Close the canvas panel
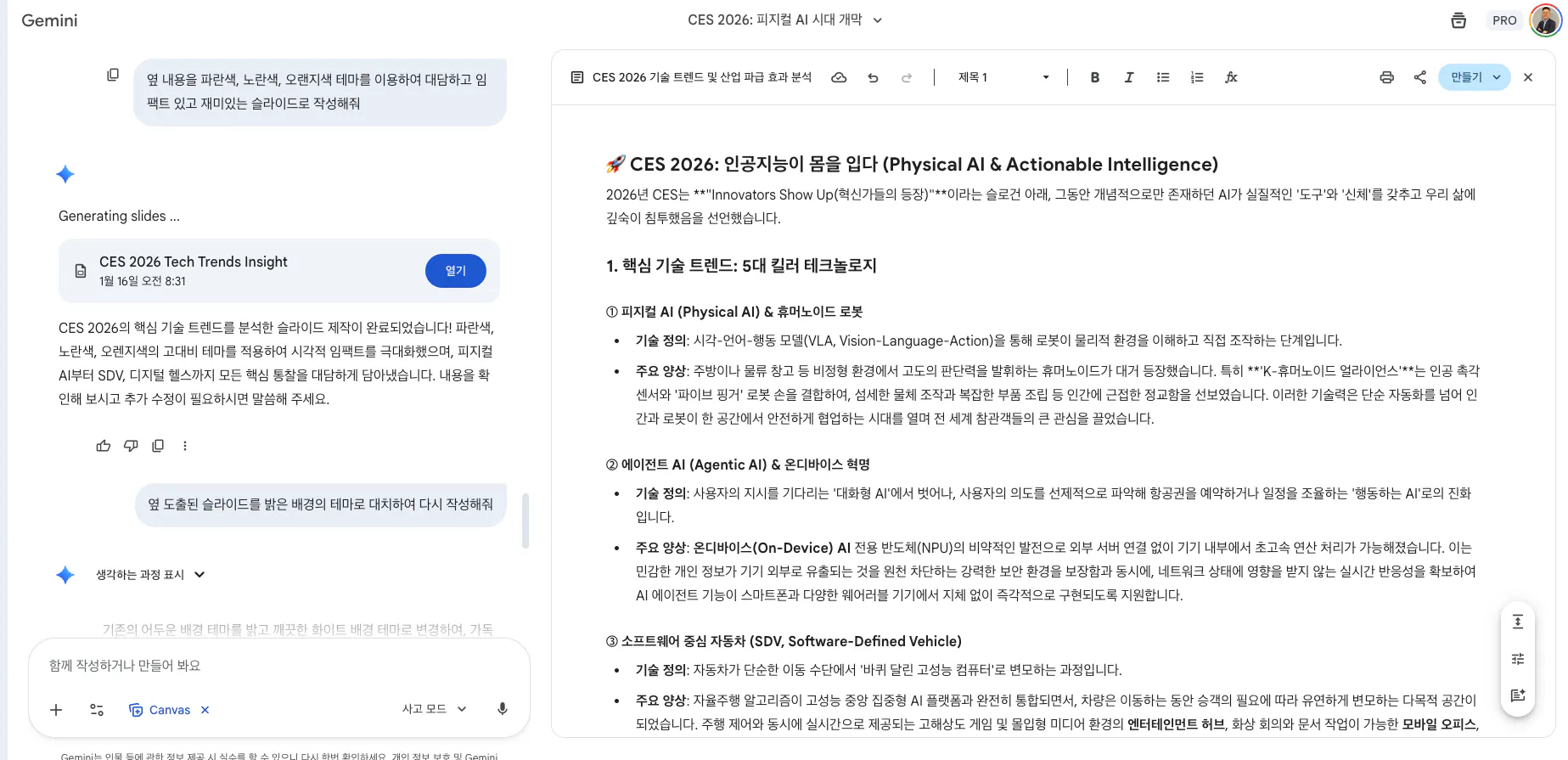1568x760 pixels. point(1528,77)
